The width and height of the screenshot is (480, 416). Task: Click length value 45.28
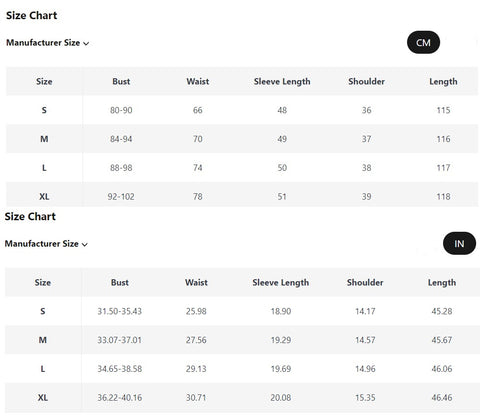coord(442,311)
